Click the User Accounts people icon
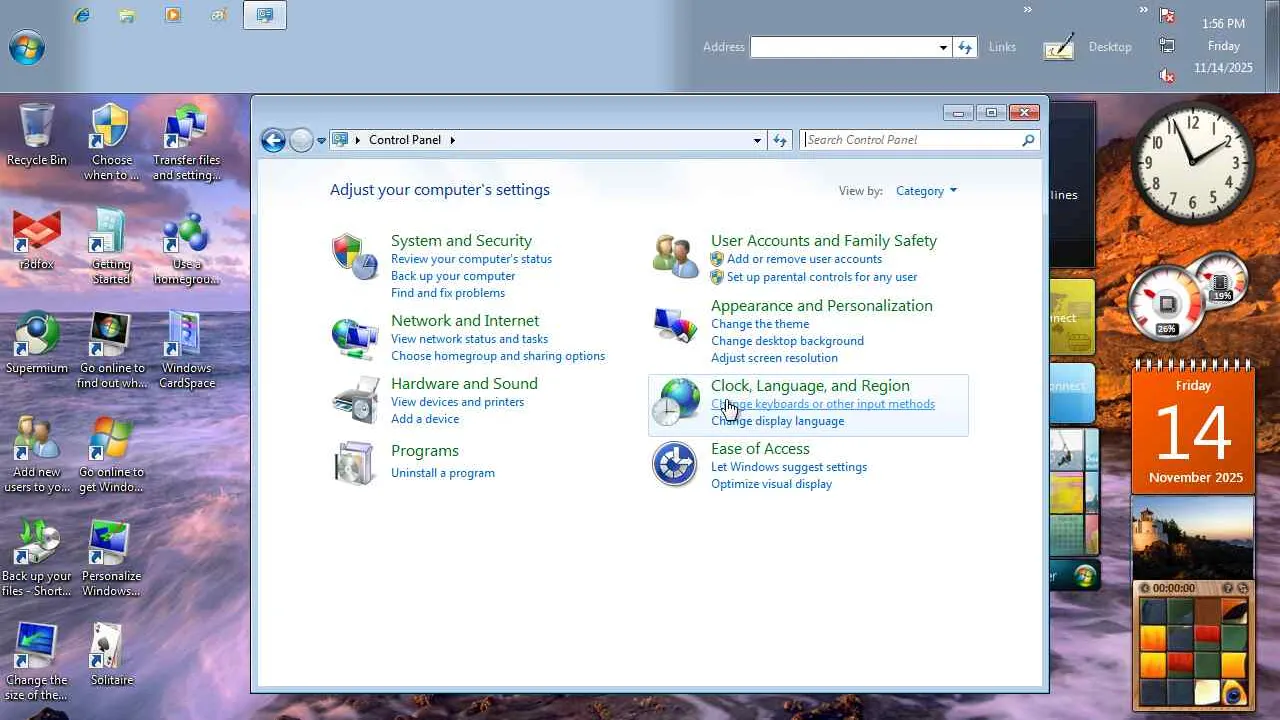 [x=675, y=257]
